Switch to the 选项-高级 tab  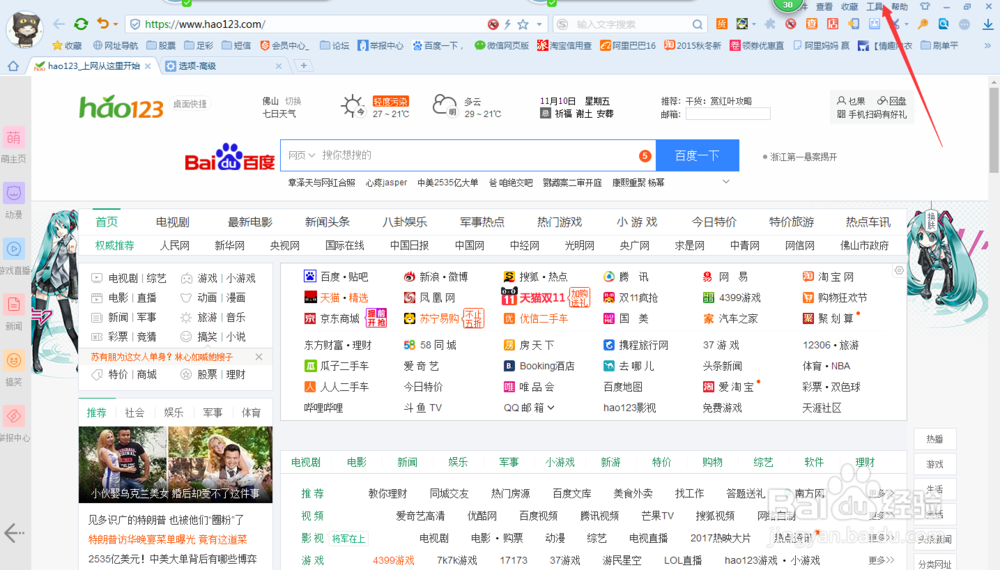pyautogui.click(x=223, y=66)
